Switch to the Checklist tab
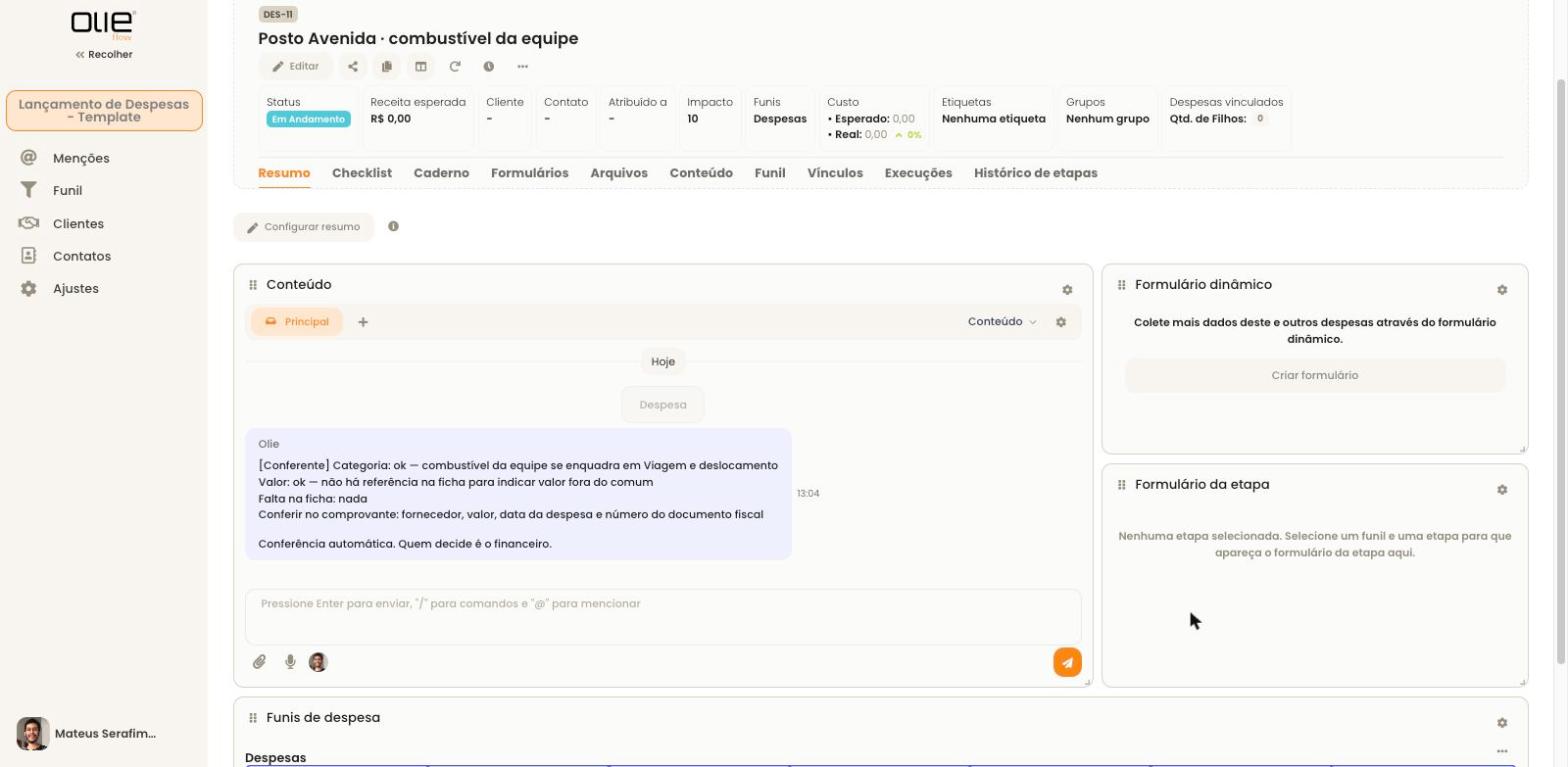This screenshot has height=767, width=1568. (362, 173)
